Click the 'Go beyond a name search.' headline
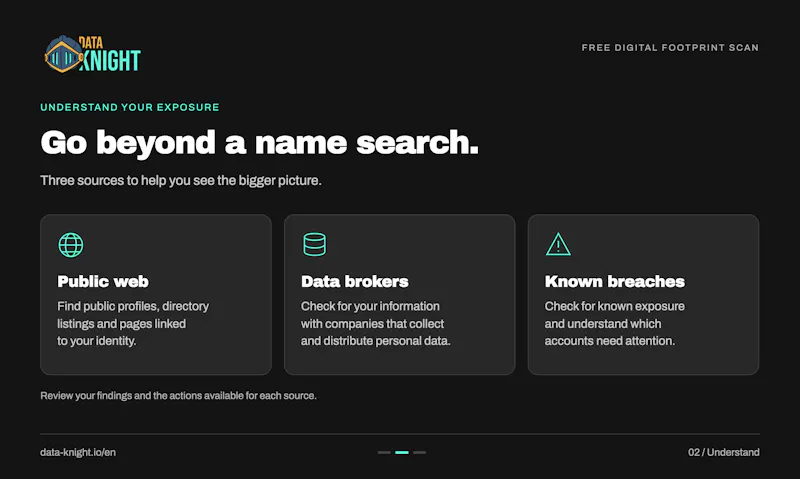 coord(260,142)
